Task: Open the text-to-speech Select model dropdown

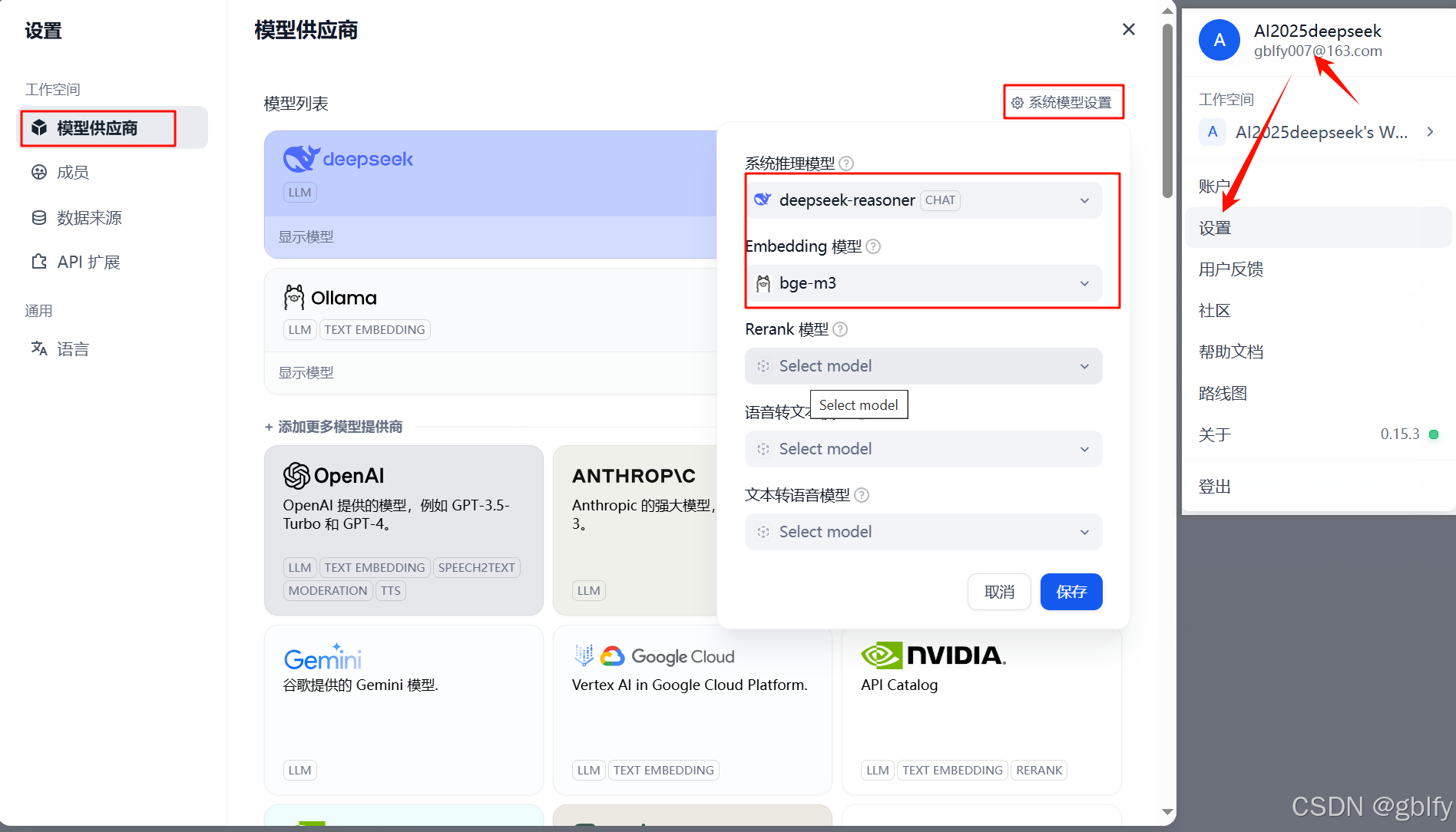Action: 924,532
